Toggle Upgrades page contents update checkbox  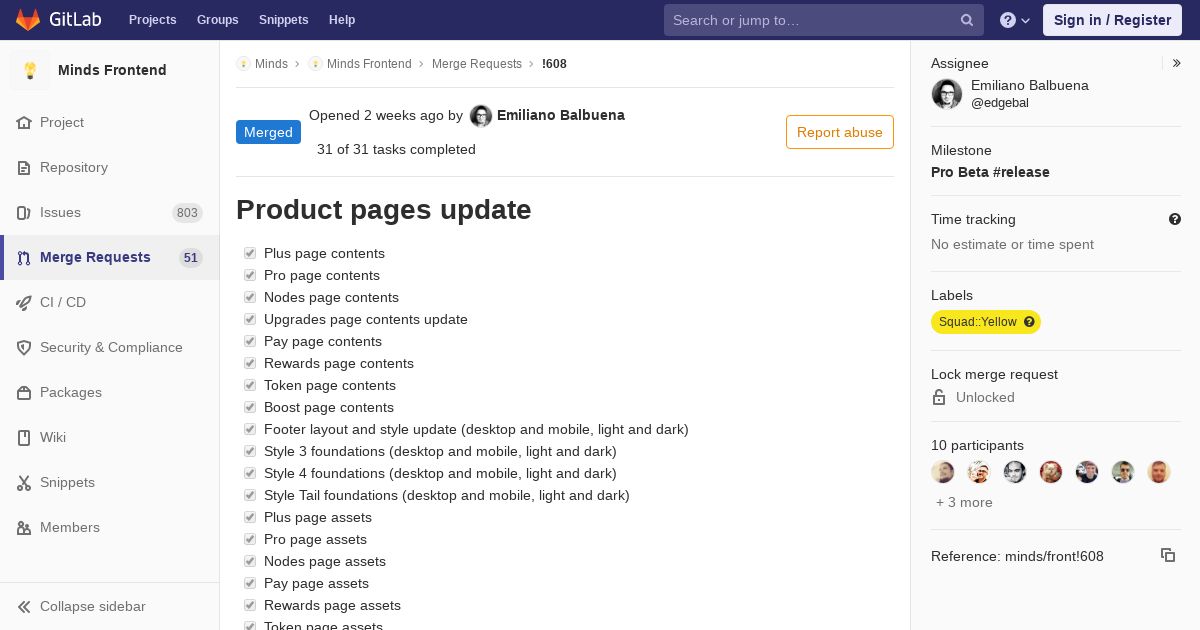pyautogui.click(x=250, y=319)
